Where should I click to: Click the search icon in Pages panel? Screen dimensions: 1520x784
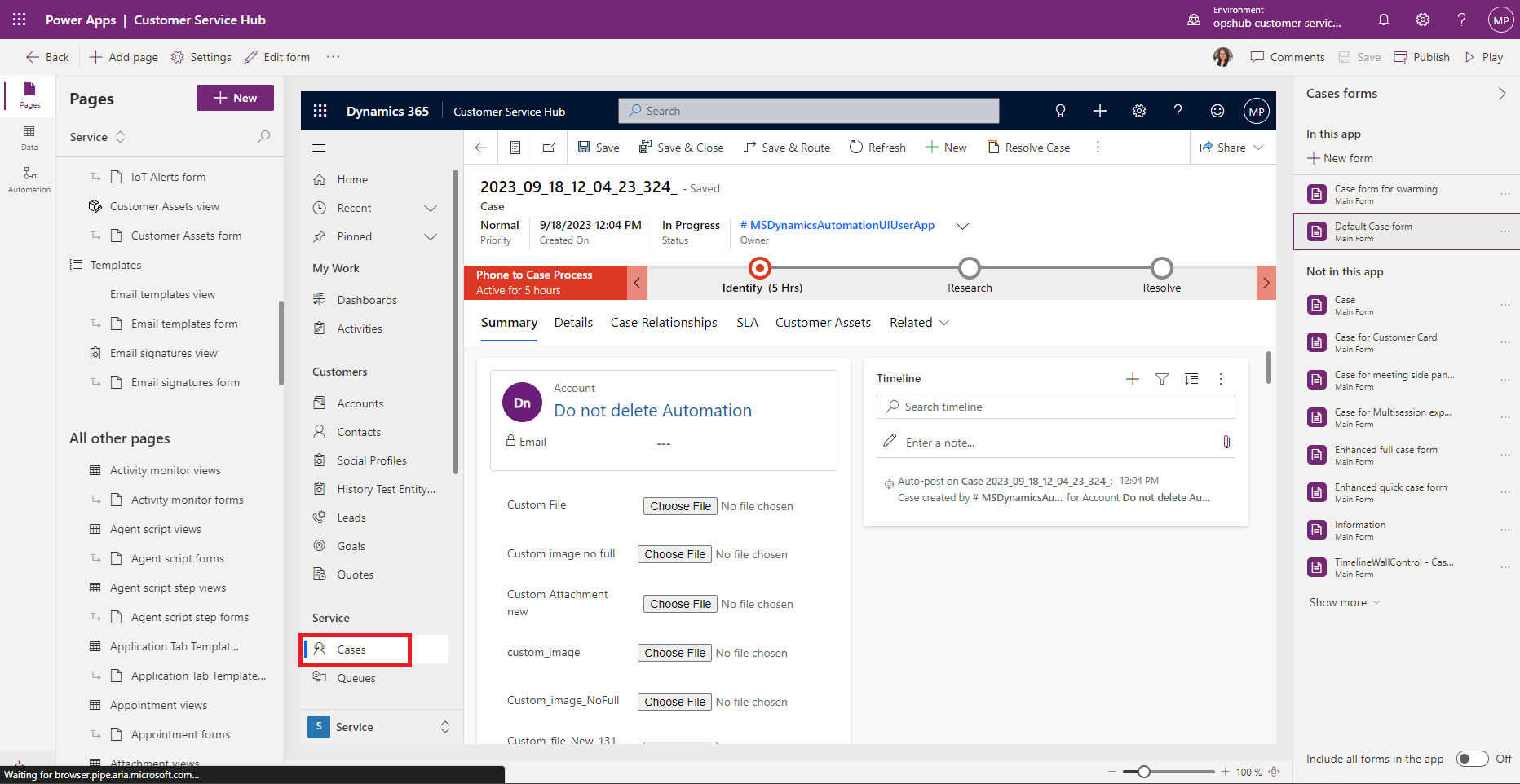click(263, 137)
